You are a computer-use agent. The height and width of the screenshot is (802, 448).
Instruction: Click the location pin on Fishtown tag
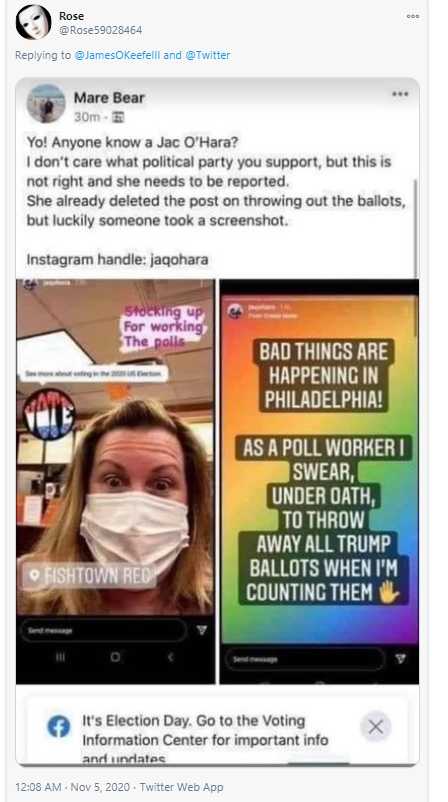point(35,576)
